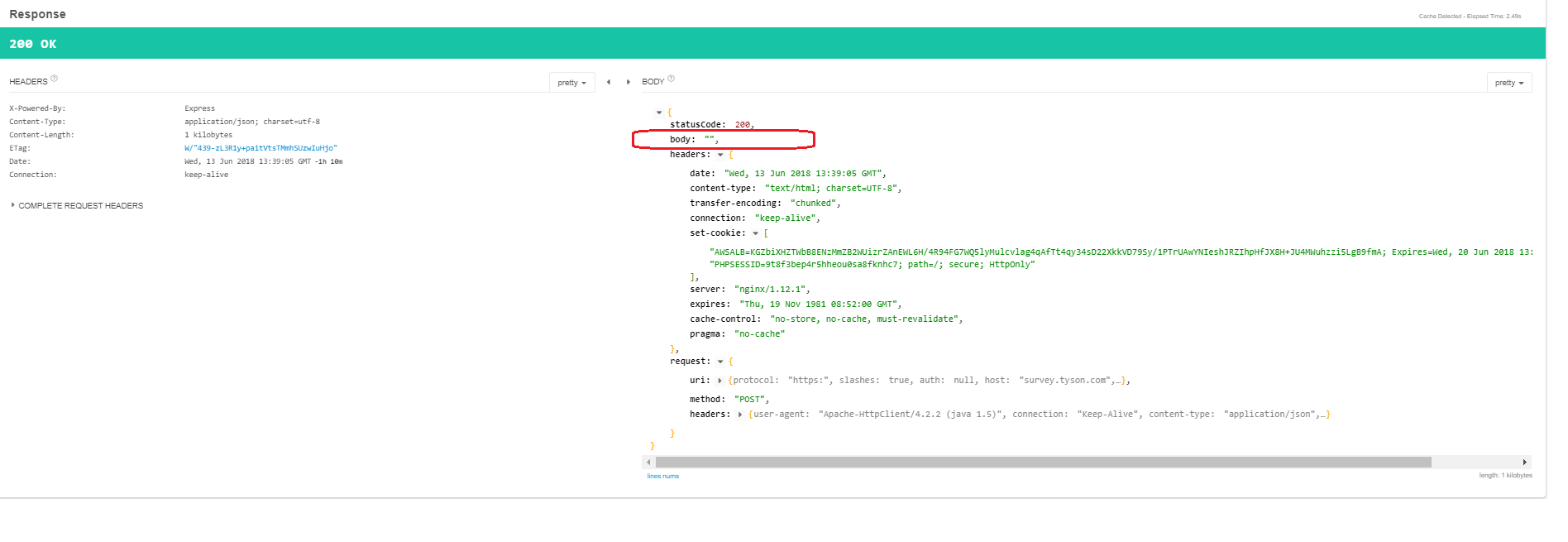Image resolution: width=1568 pixels, height=542 pixels.
Task: Collapse the set-cookie array
Action: click(x=755, y=233)
